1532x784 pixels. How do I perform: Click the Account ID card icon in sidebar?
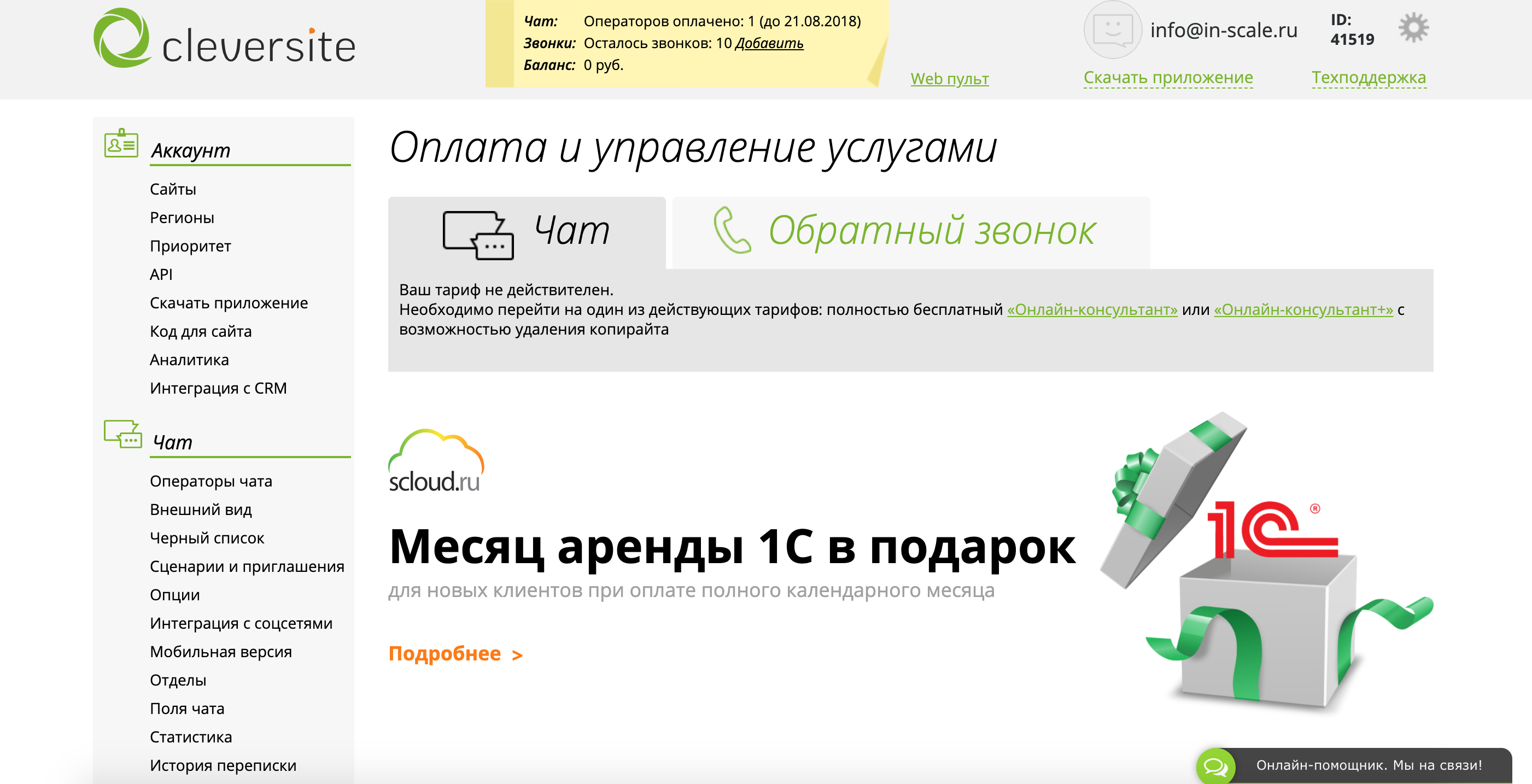[x=121, y=143]
